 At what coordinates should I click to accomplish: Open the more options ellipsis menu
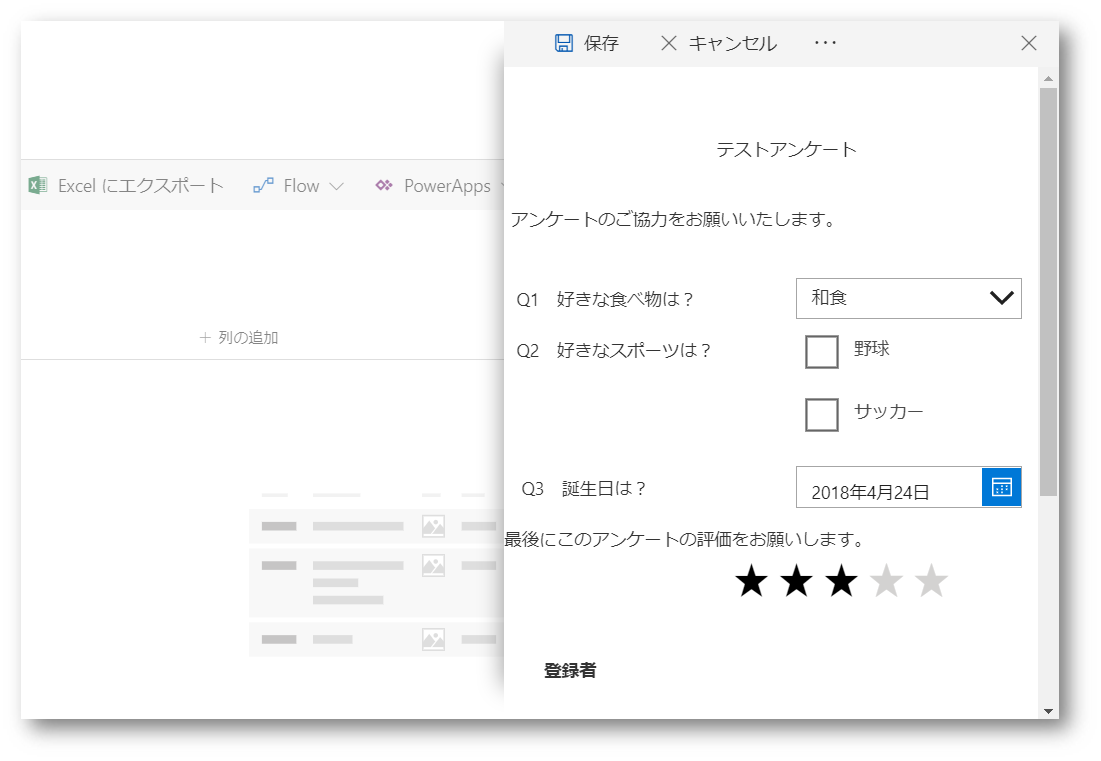[x=825, y=43]
